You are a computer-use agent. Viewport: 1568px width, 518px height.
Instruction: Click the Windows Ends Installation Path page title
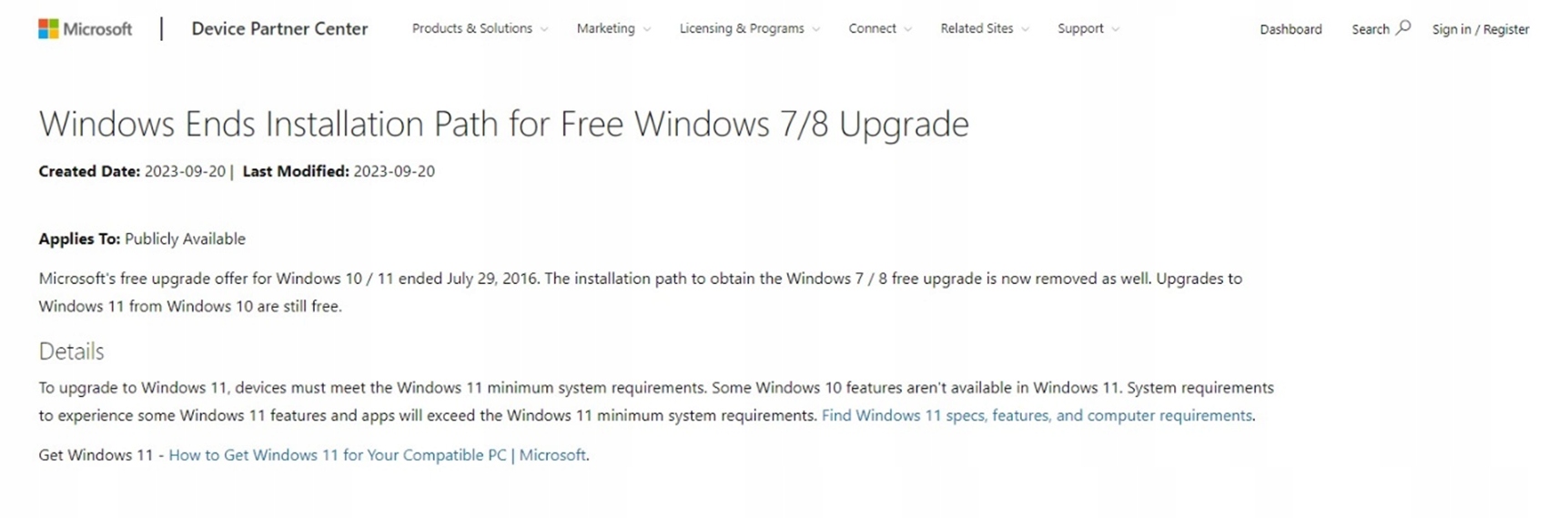click(x=503, y=124)
